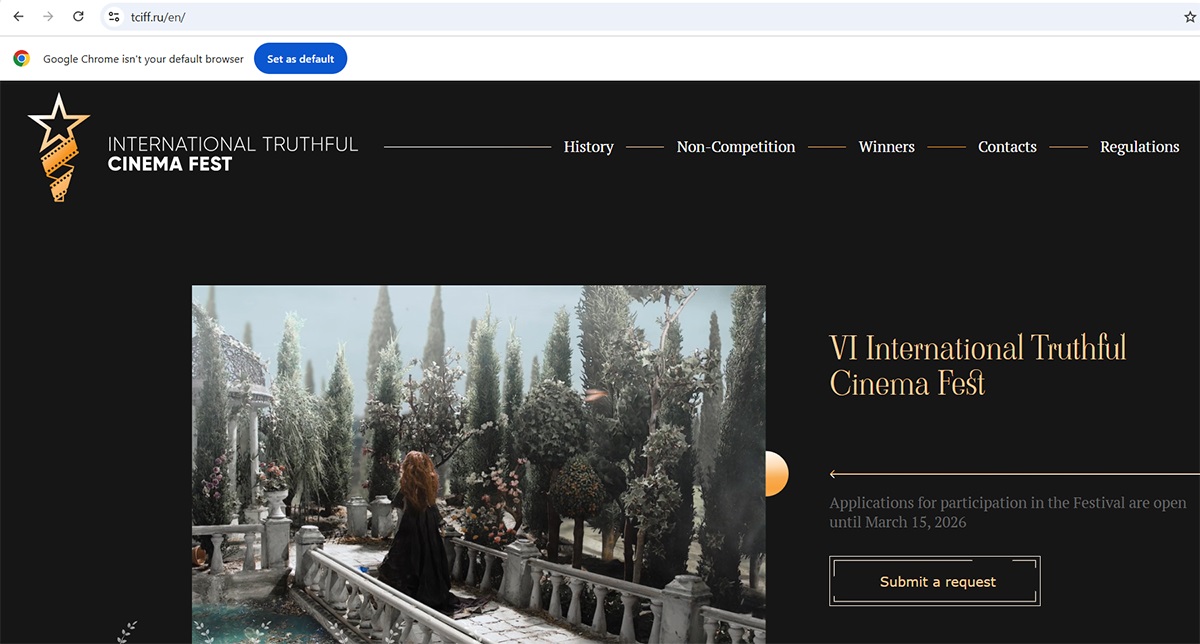Open the Winners page
The image size is (1200, 644).
[x=886, y=147]
